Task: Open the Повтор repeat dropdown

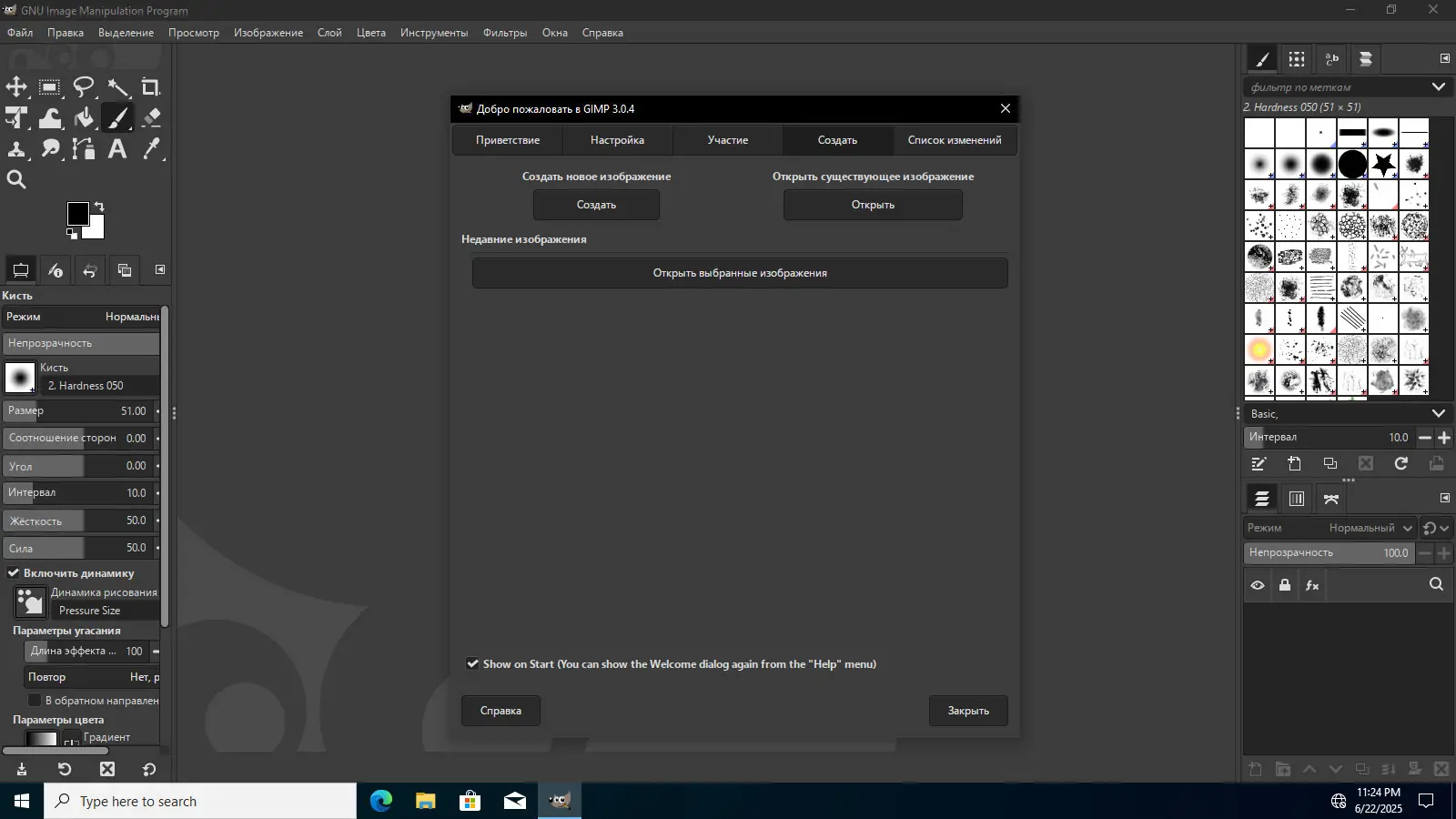Action: pyautogui.click(x=92, y=677)
